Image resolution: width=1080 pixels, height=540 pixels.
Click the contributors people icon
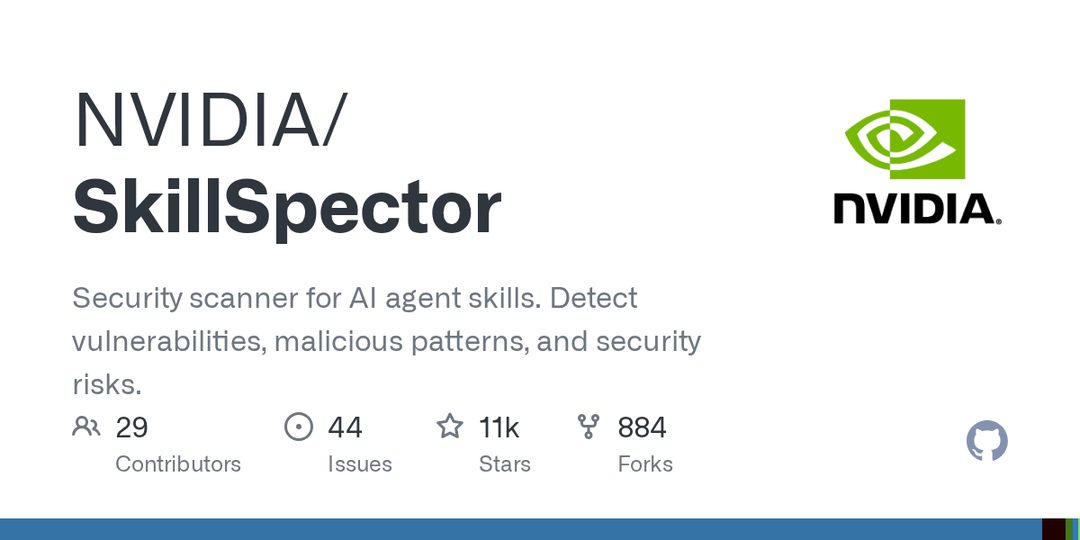tap(86, 427)
